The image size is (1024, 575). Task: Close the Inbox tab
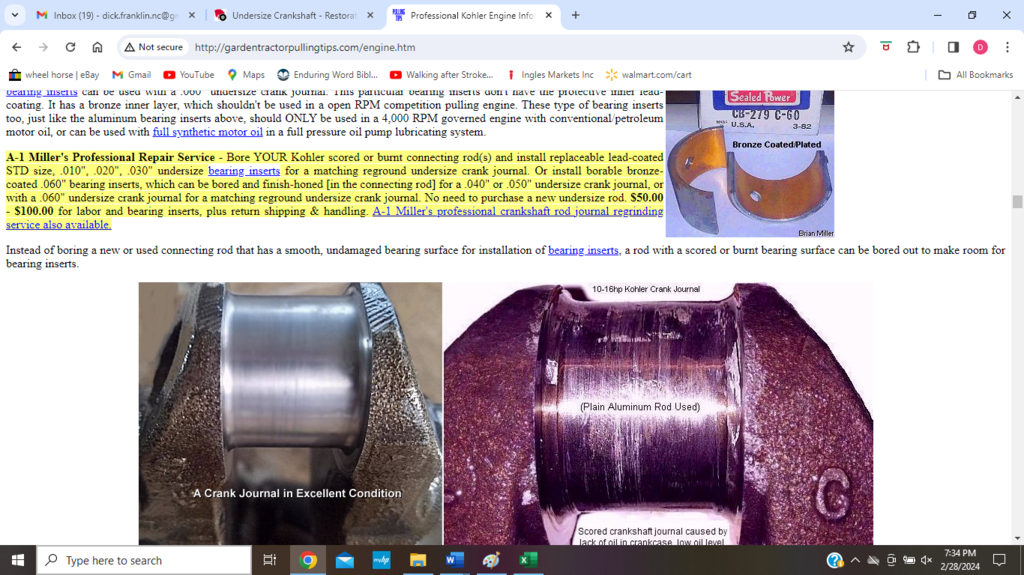pyautogui.click(x=192, y=15)
